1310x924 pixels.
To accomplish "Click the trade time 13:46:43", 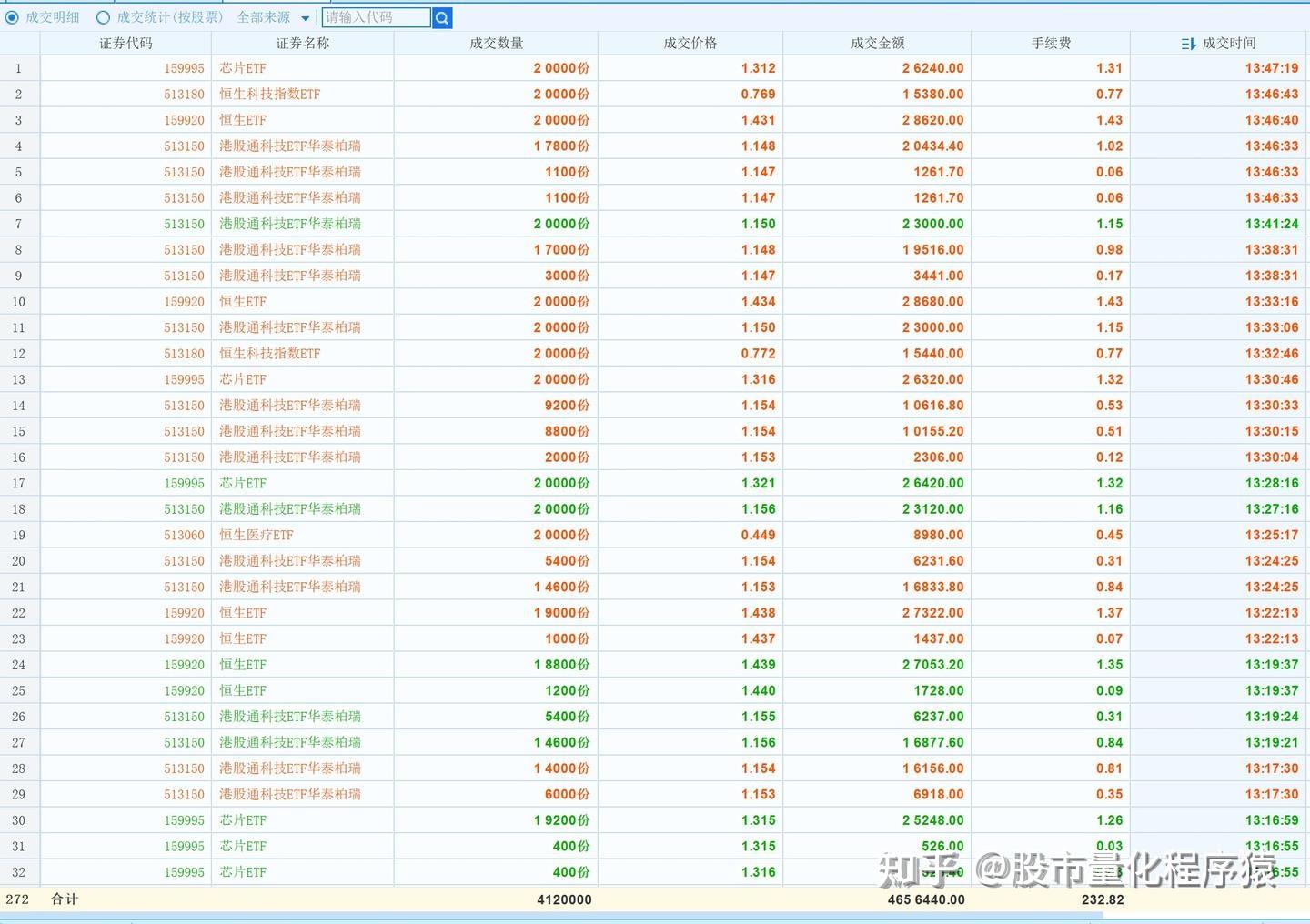I will tap(1272, 94).
